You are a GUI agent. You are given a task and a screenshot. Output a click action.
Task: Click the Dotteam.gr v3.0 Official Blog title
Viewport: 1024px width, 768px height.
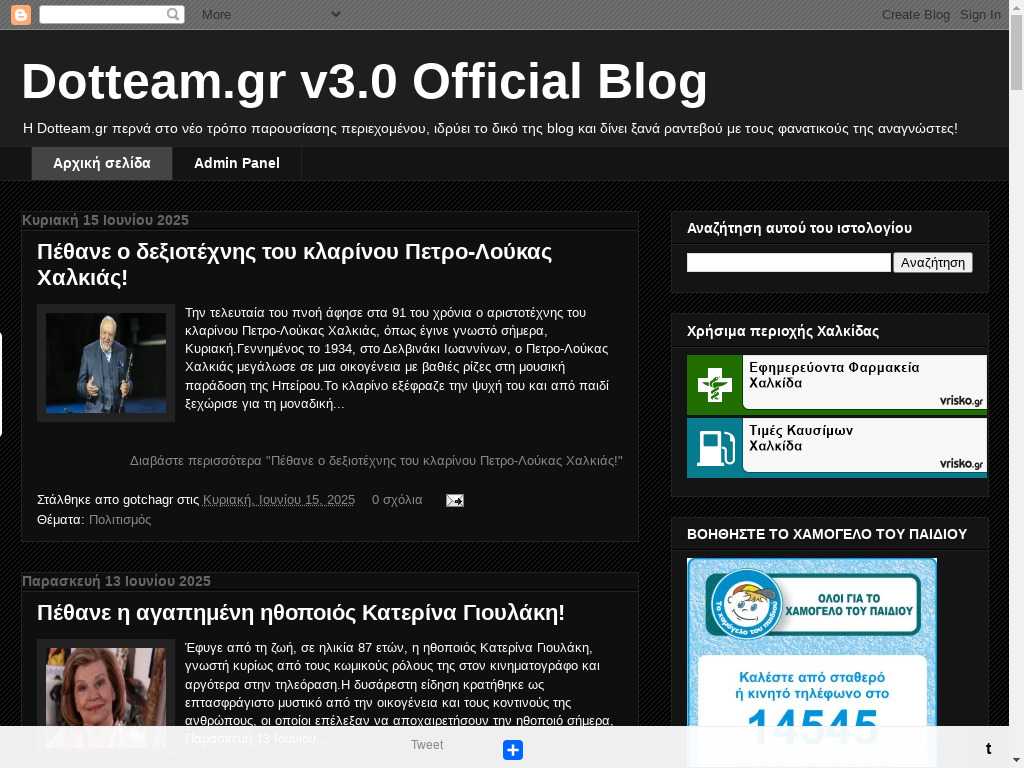pyautogui.click(x=364, y=82)
